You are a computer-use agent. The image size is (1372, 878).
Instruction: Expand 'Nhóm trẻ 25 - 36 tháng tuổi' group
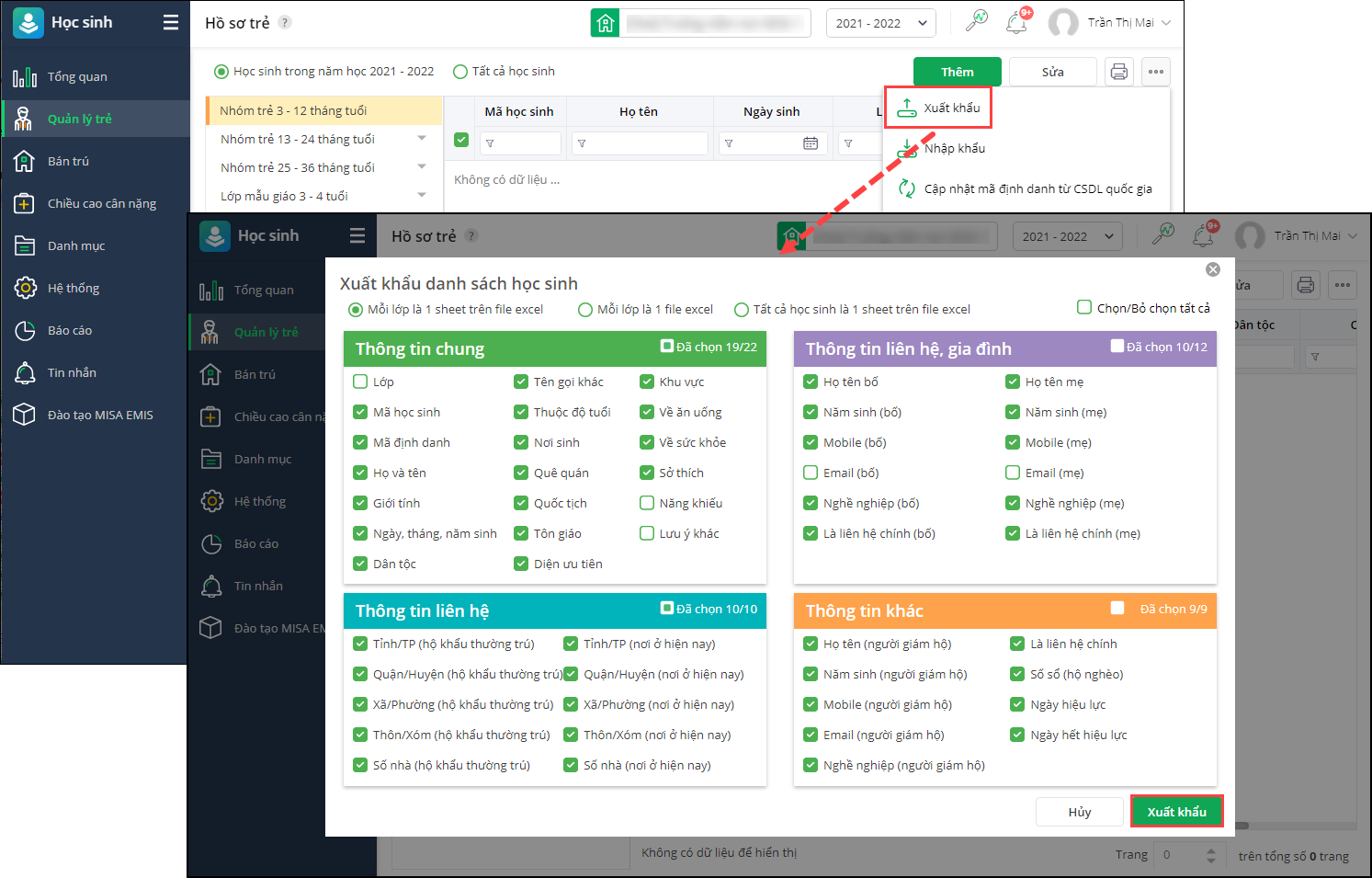(x=422, y=167)
